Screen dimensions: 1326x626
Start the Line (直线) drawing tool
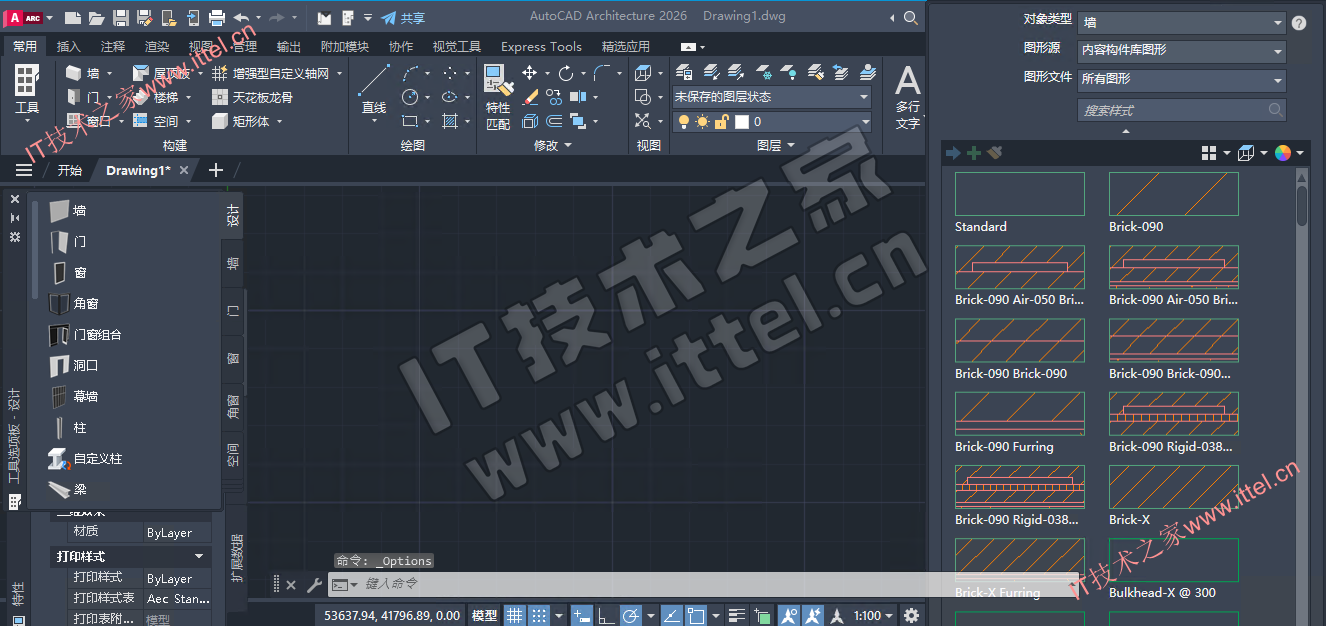[x=374, y=90]
